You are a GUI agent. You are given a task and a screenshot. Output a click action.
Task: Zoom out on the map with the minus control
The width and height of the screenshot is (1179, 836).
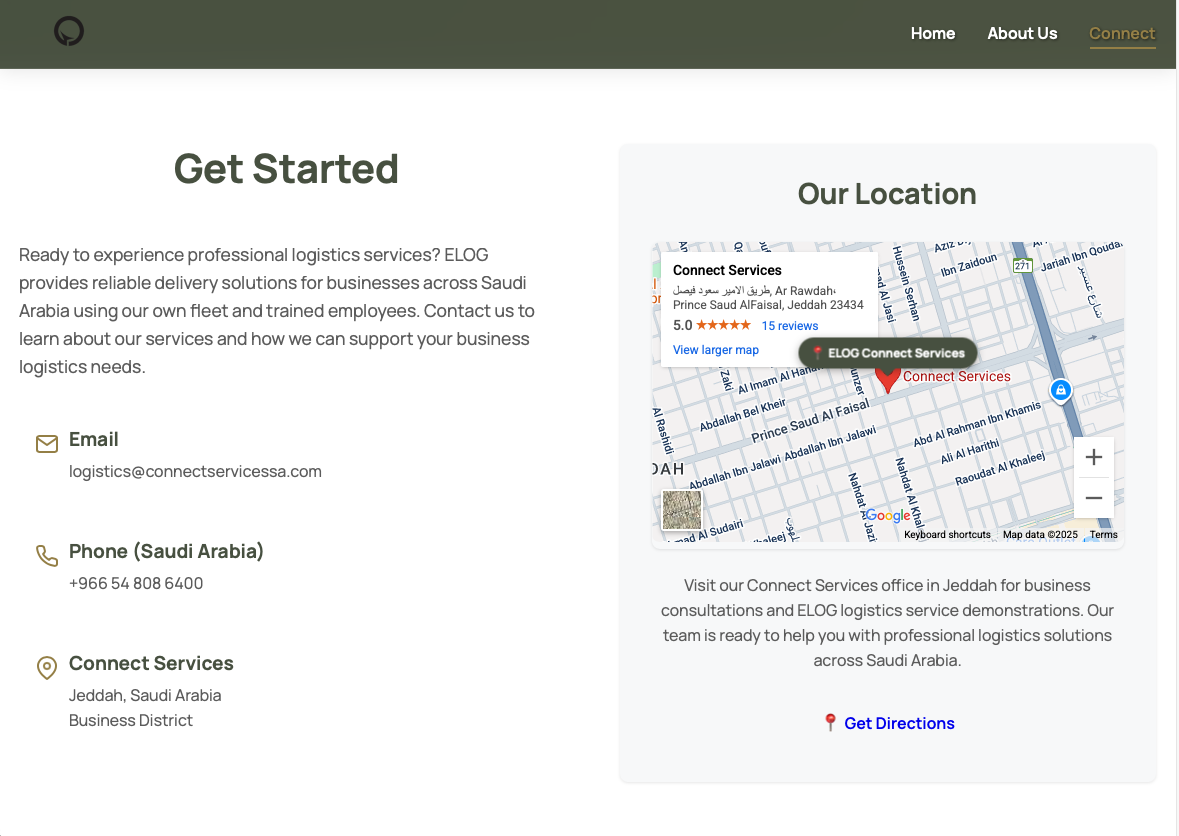point(1093,496)
